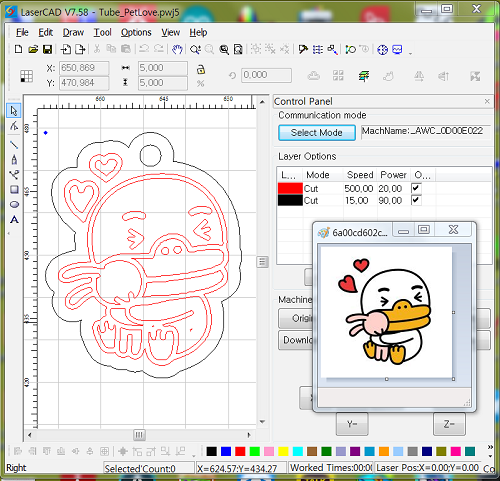
Task: Open the Draw menu
Action: pyautogui.click(x=73, y=32)
